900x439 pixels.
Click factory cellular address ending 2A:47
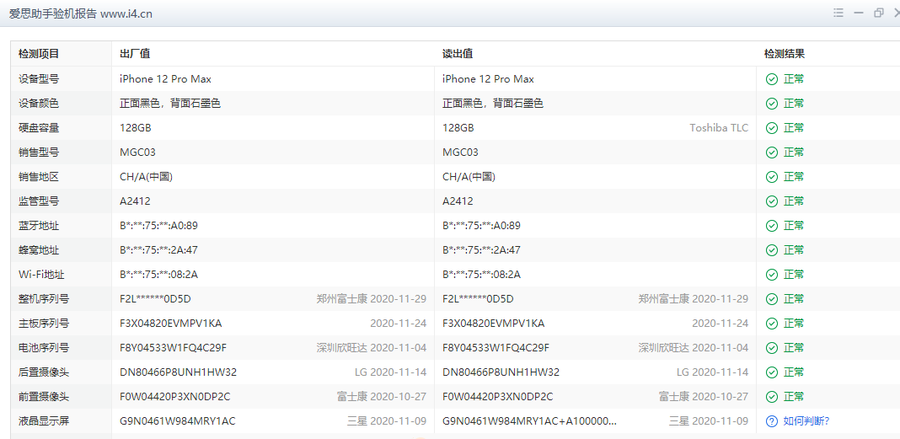pos(158,250)
